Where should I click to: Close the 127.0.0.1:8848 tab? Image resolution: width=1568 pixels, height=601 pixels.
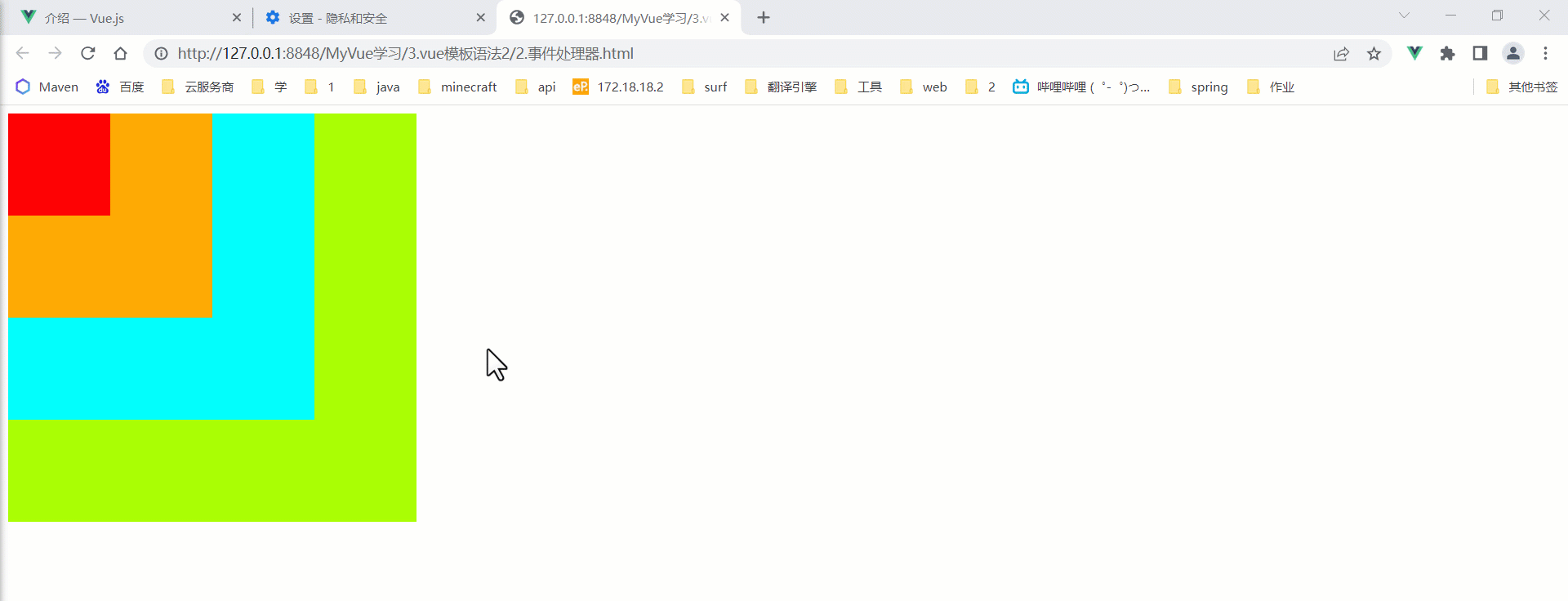(x=724, y=17)
